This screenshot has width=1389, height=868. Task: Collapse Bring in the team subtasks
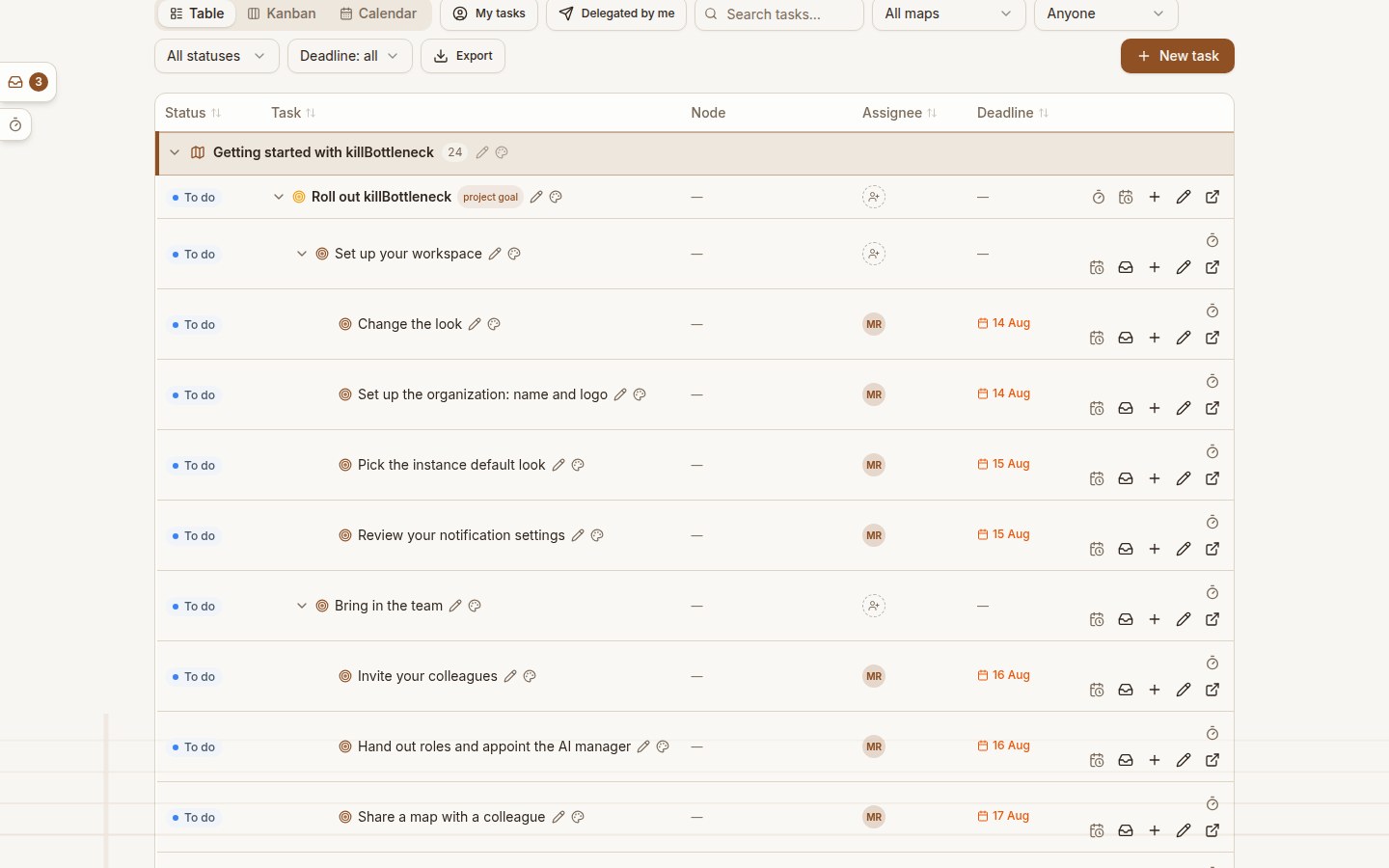[302, 606]
